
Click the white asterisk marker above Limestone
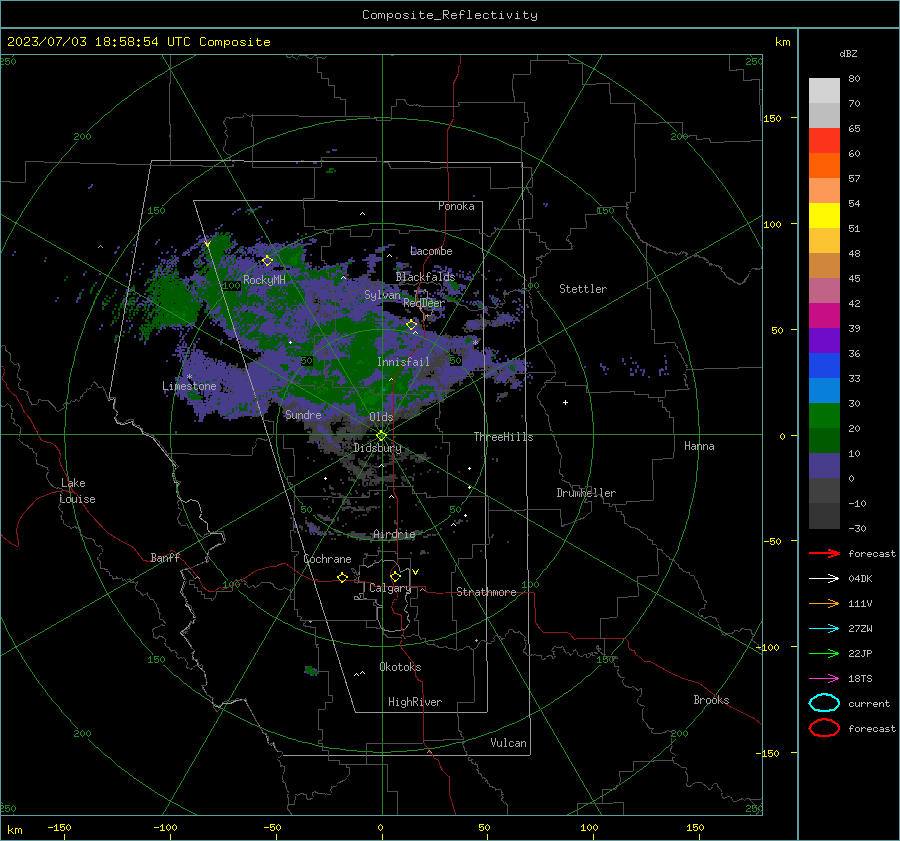(190, 377)
